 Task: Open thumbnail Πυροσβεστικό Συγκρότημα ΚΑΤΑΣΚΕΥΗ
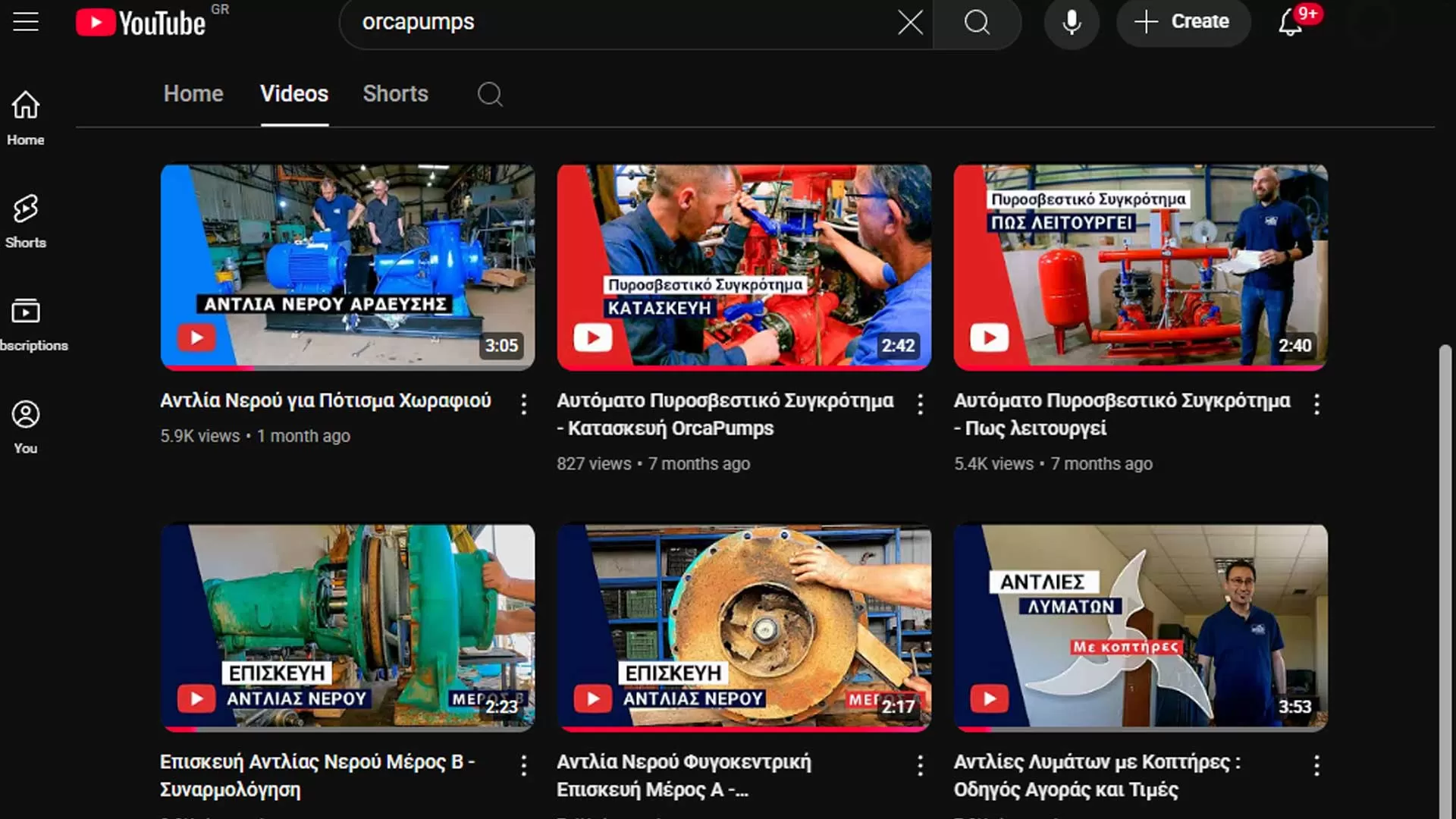pyautogui.click(x=744, y=267)
